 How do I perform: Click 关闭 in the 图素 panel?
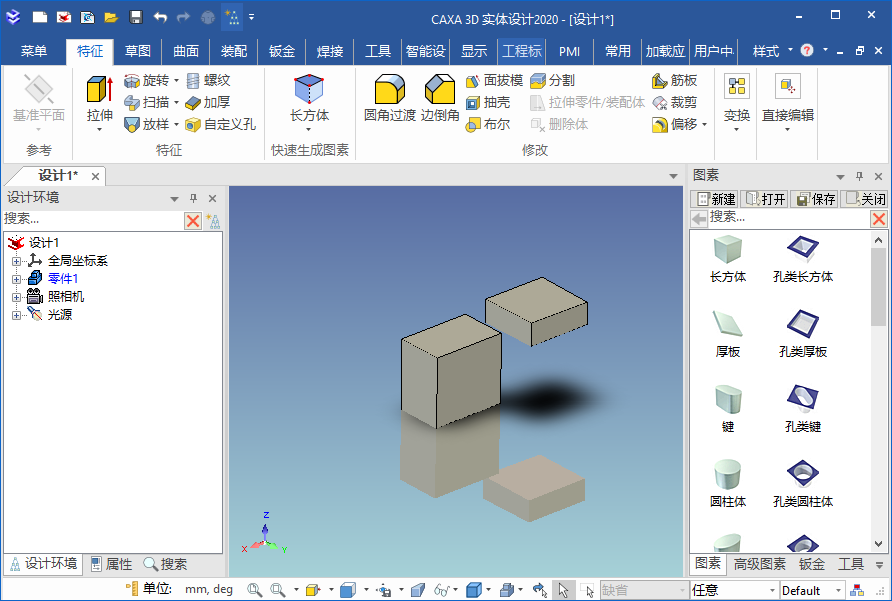point(865,199)
